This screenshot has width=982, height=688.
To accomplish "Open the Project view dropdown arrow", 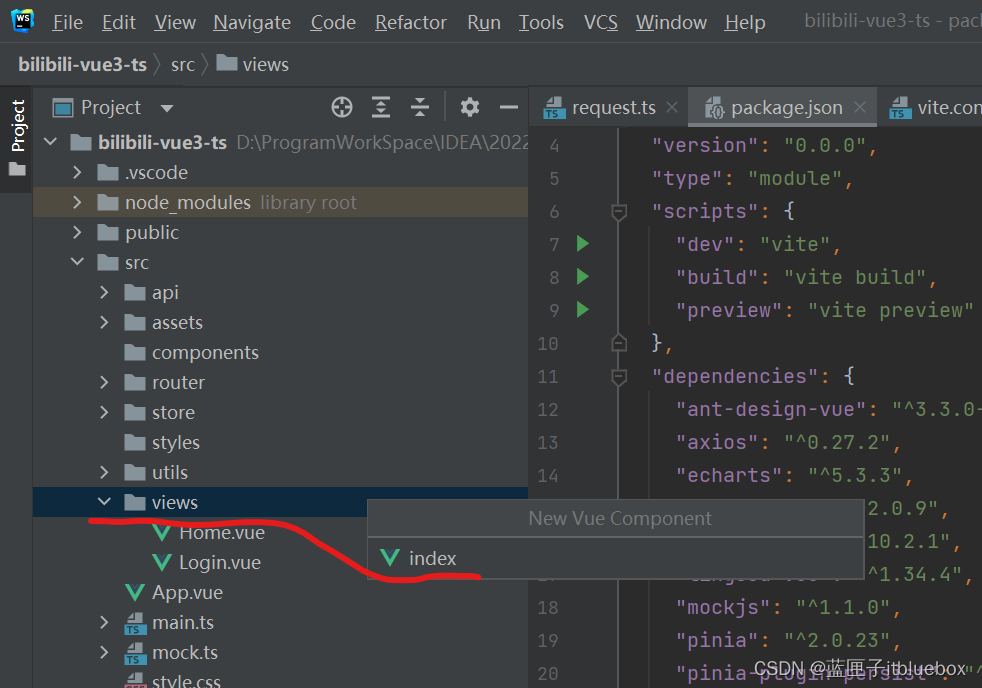I will 167,108.
